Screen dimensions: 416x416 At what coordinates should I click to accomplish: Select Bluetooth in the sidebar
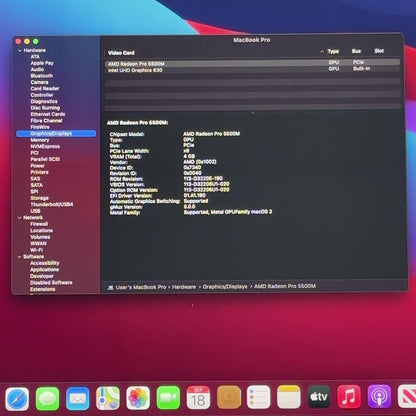[42, 76]
